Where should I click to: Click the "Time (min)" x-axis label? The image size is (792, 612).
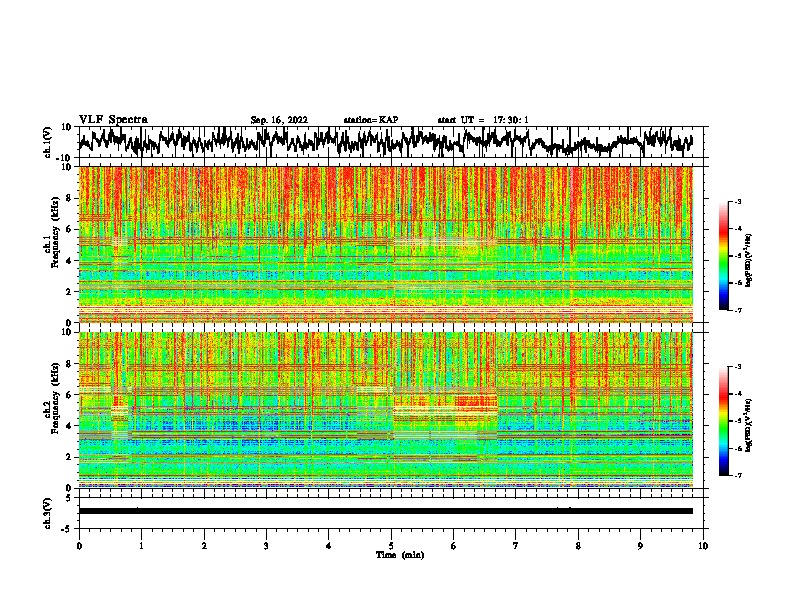click(x=400, y=555)
